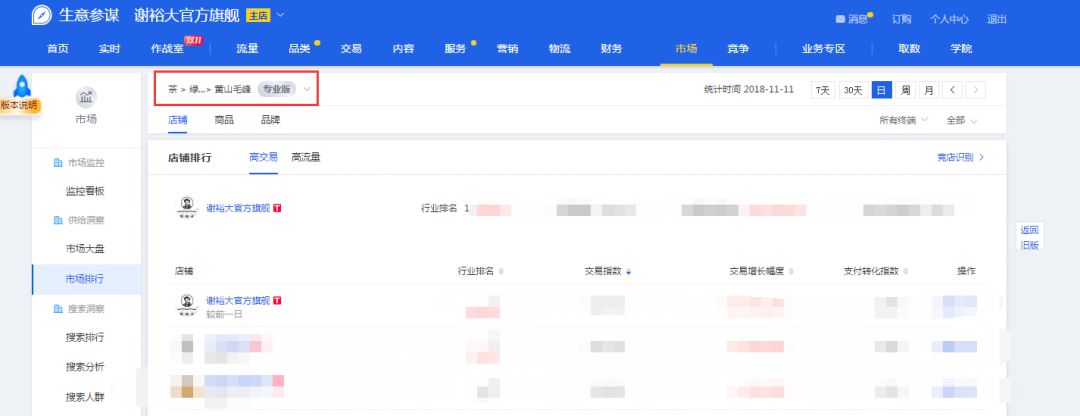Image resolution: width=1080 pixels, height=416 pixels.
Task: Expand the category selector chevron after 专业版
Action: pyautogui.click(x=307, y=90)
